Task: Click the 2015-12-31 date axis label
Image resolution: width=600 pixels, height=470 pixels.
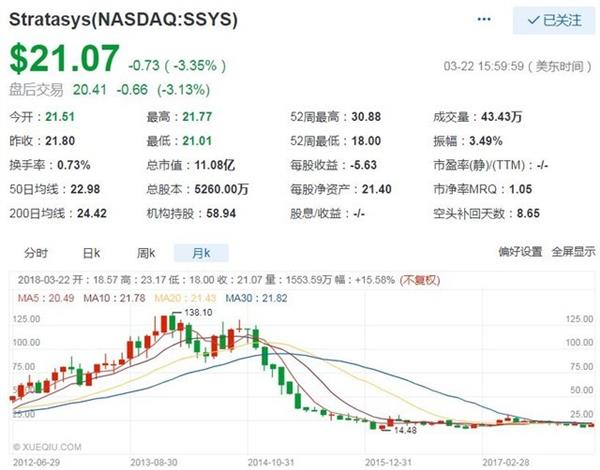Action: point(388,462)
